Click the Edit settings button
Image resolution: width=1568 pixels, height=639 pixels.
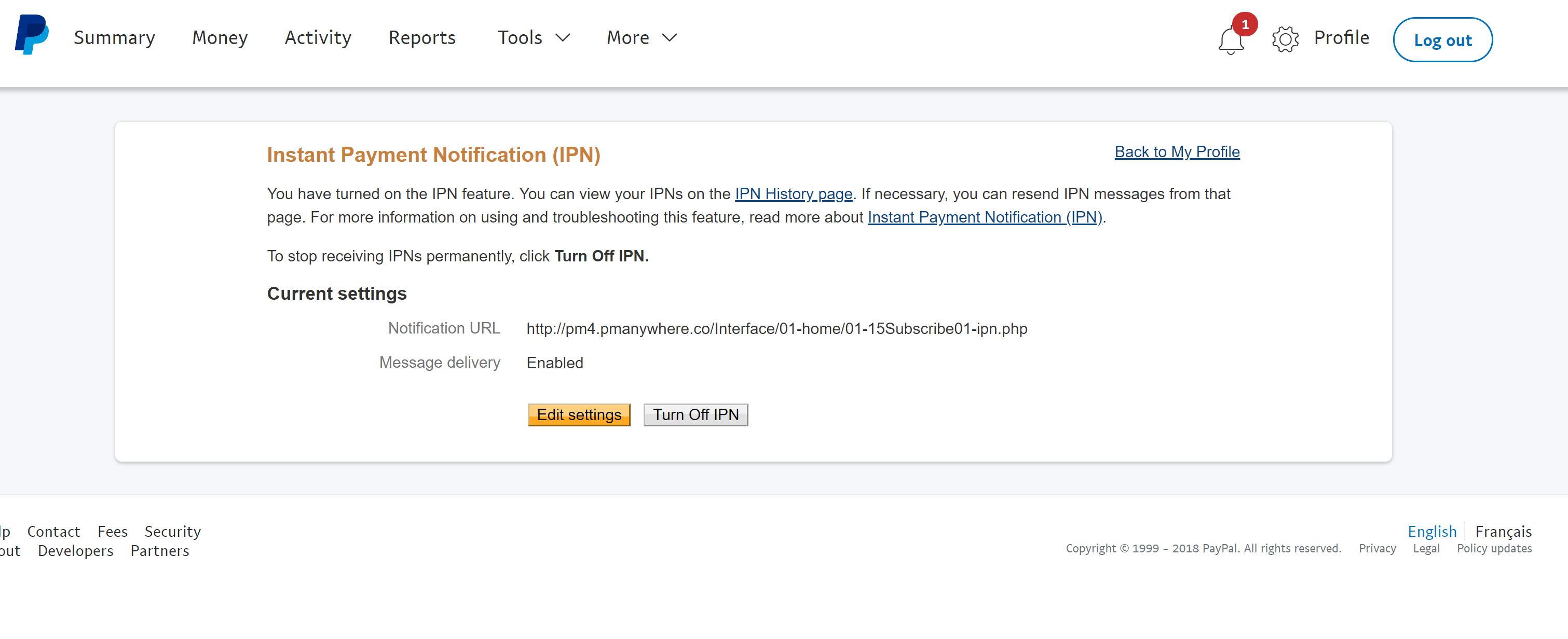point(578,414)
